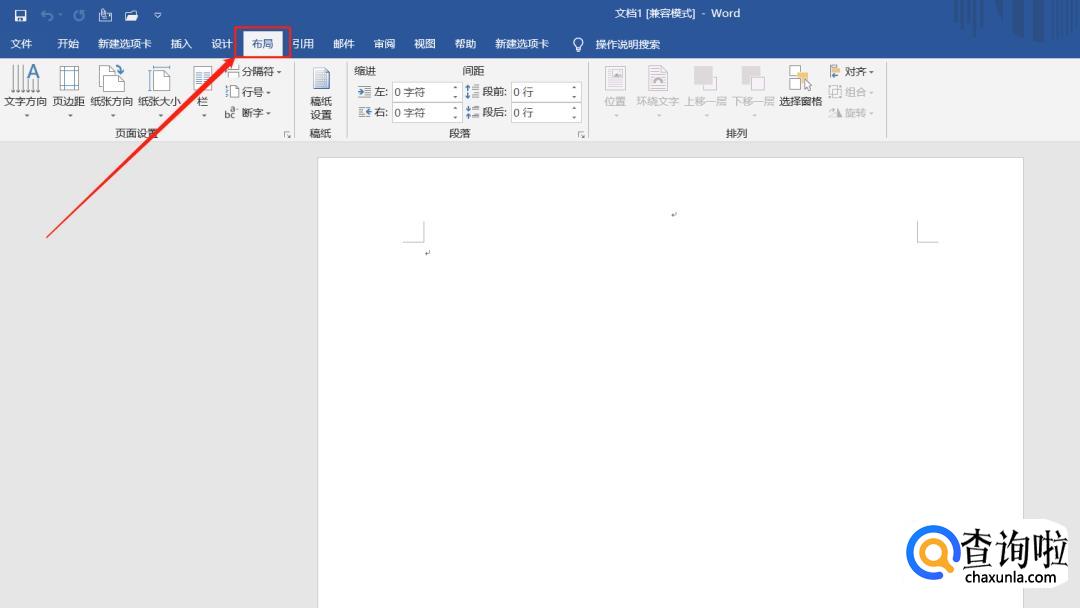
Task: Open 稿纸设置 manuscript paper settings
Action: click(x=321, y=93)
